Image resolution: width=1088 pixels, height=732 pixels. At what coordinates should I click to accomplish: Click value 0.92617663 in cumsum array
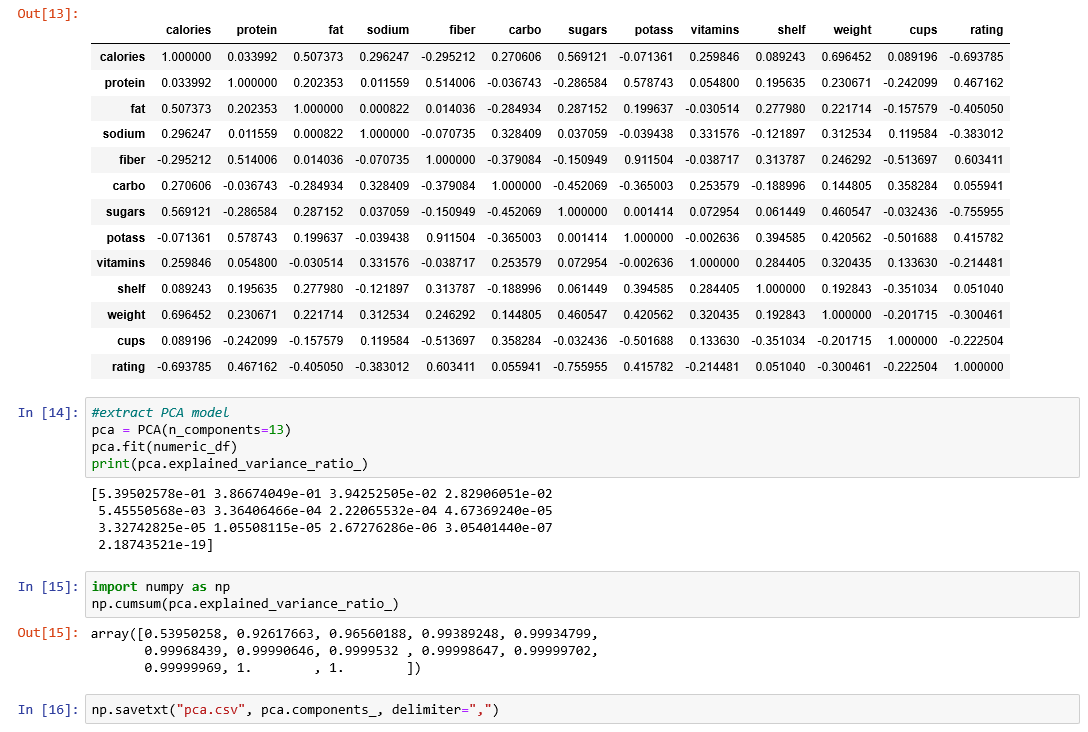point(275,633)
